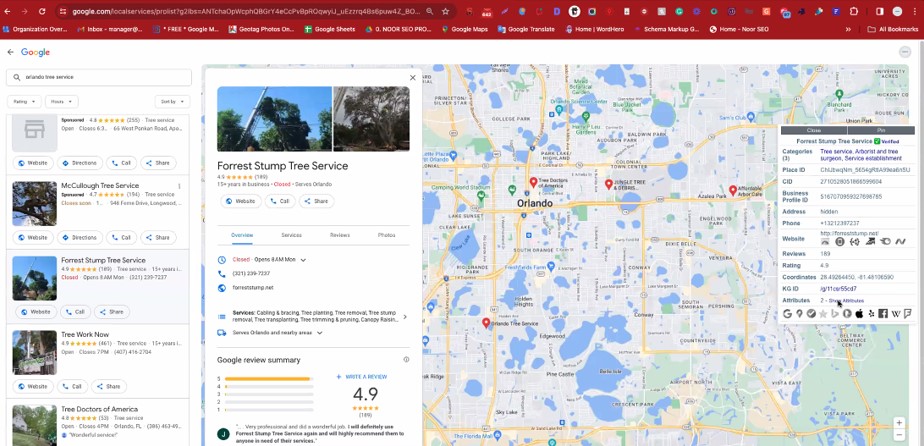Viewport: 924px width, 446px height.
Task: Click the Apple Maps icon in extension panel
Action: tap(859, 313)
